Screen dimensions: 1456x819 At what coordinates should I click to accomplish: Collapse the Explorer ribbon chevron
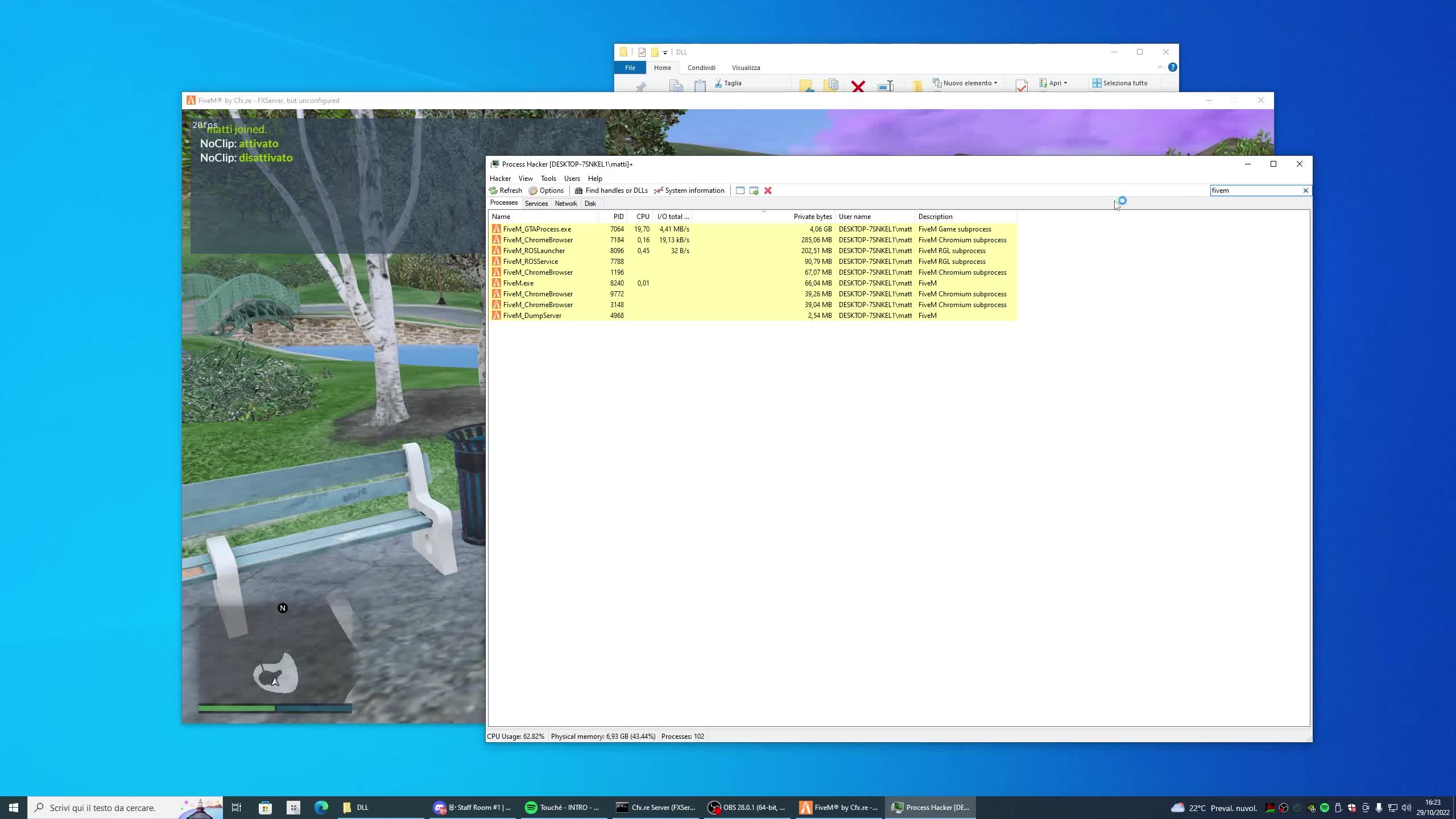(x=1160, y=67)
